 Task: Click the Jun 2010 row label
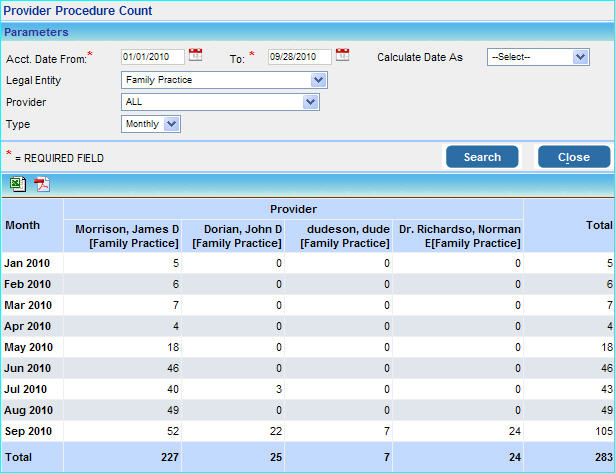(x=28, y=368)
